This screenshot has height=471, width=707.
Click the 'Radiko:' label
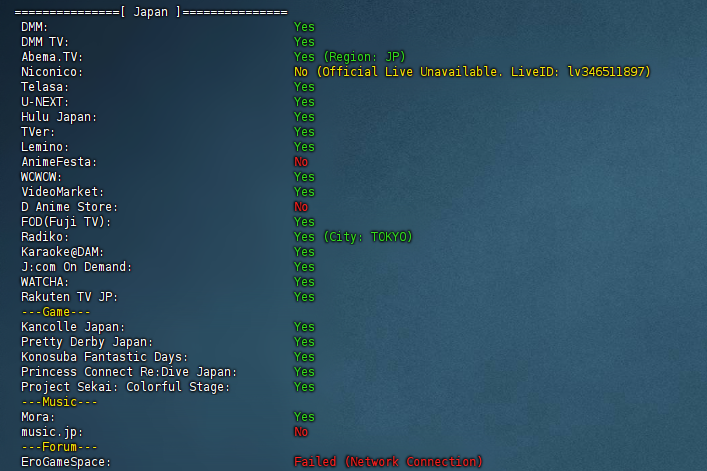pyautogui.click(x=45, y=237)
